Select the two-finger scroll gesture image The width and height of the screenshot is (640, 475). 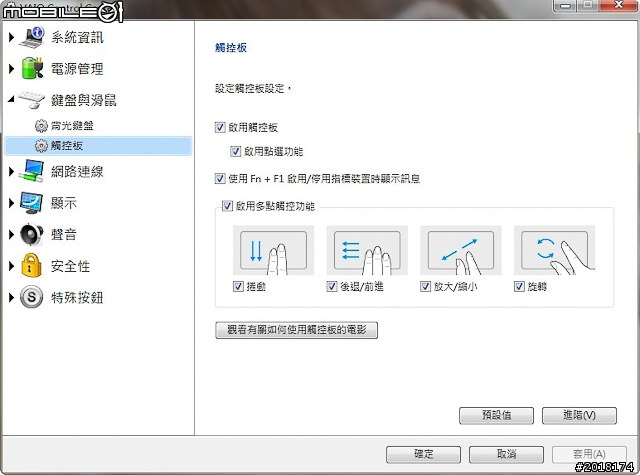click(273, 251)
